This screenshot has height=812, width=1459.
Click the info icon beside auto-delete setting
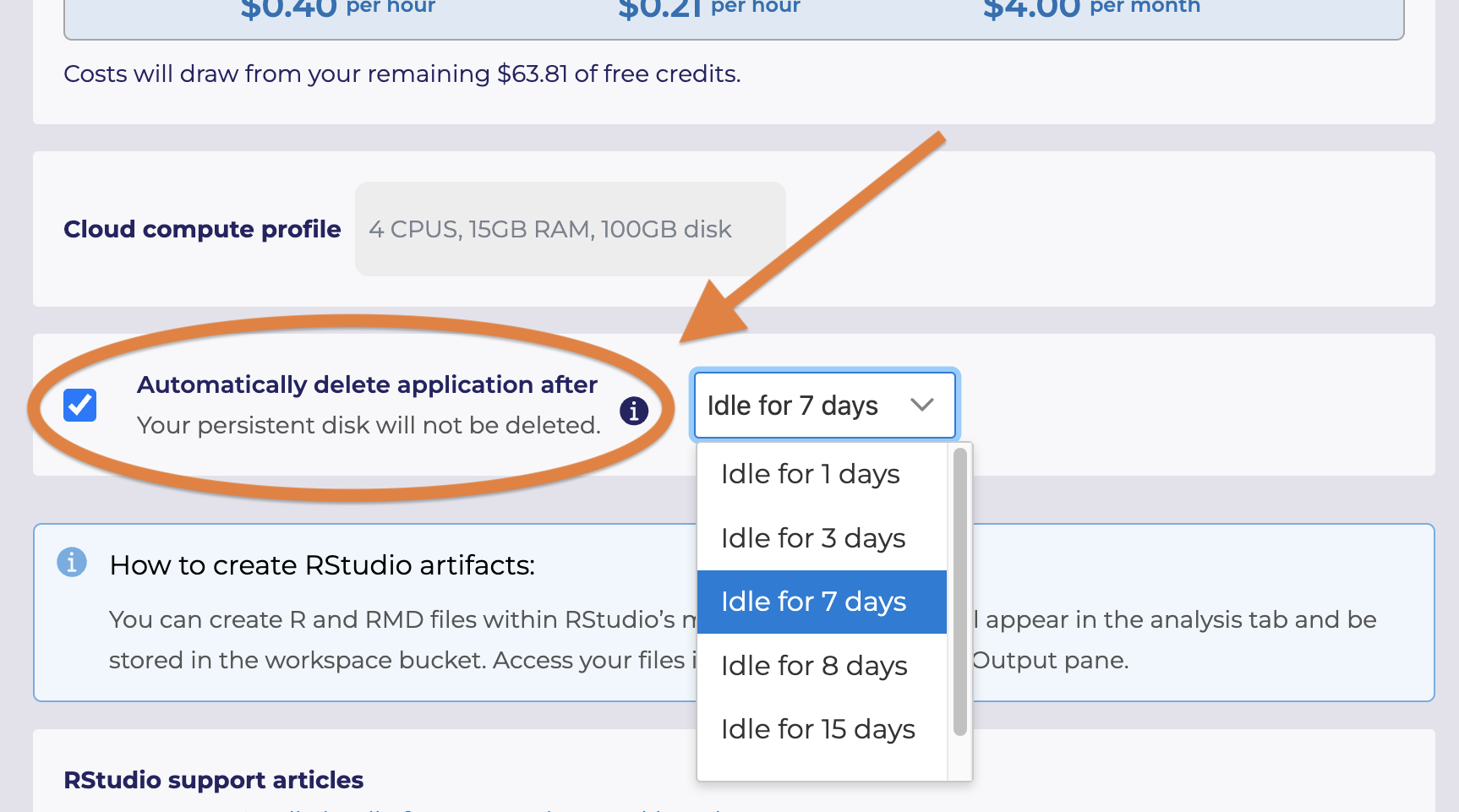tap(633, 411)
